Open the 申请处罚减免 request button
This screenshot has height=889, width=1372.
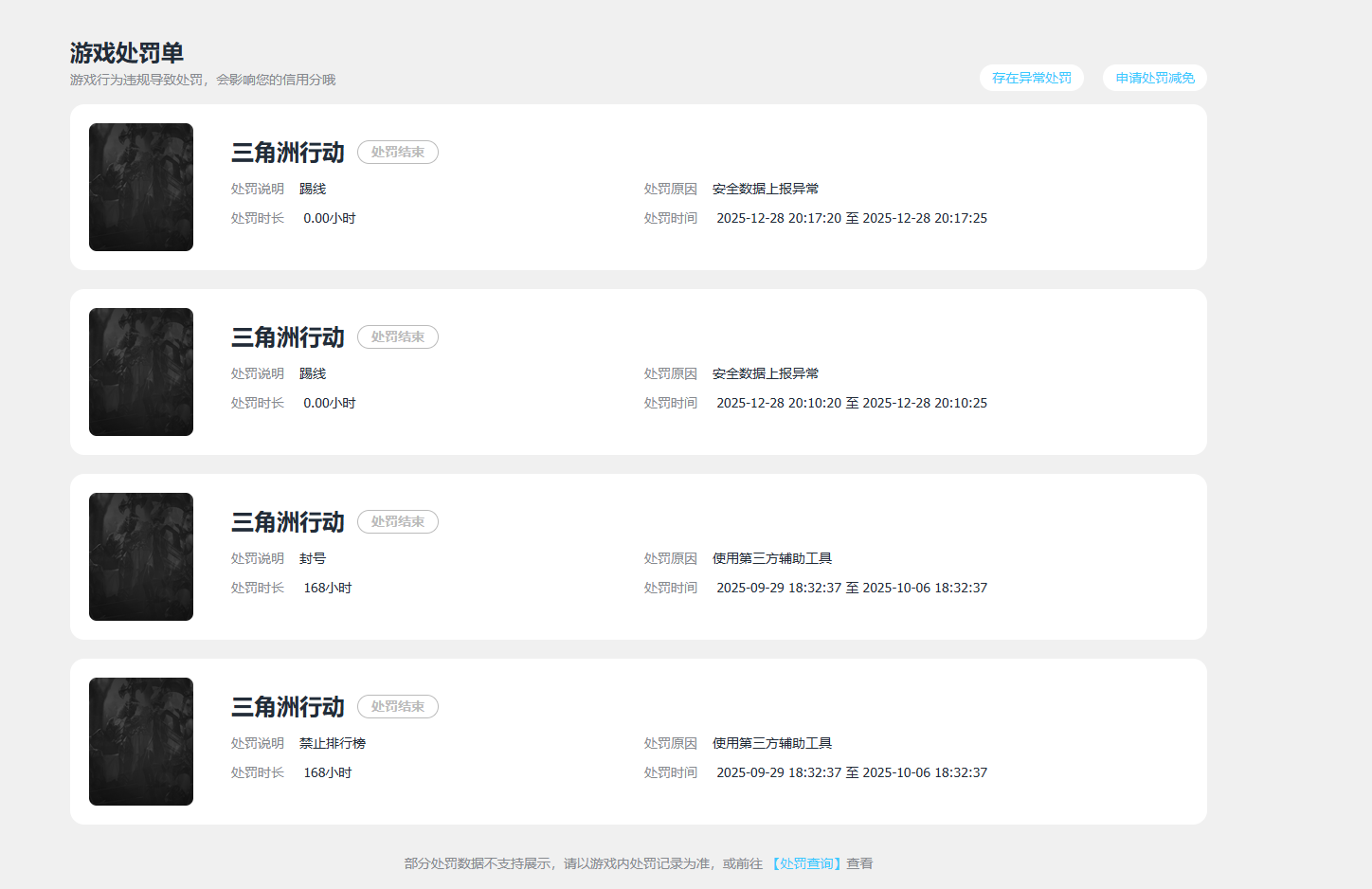pos(1155,78)
